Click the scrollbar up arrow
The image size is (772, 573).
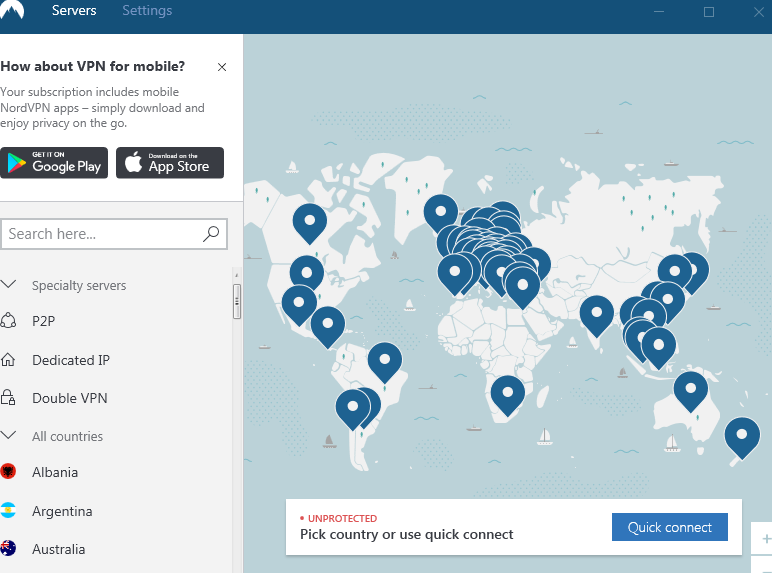[237, 275]
